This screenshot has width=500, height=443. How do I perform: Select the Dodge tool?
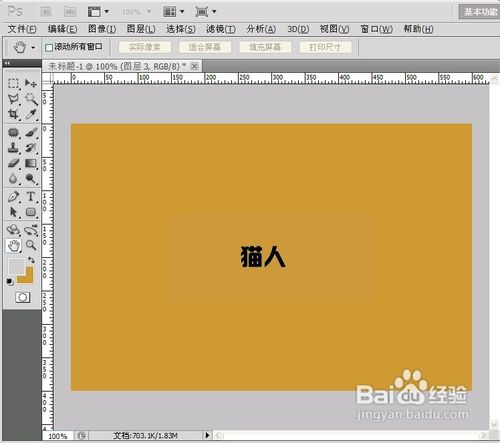31,179
